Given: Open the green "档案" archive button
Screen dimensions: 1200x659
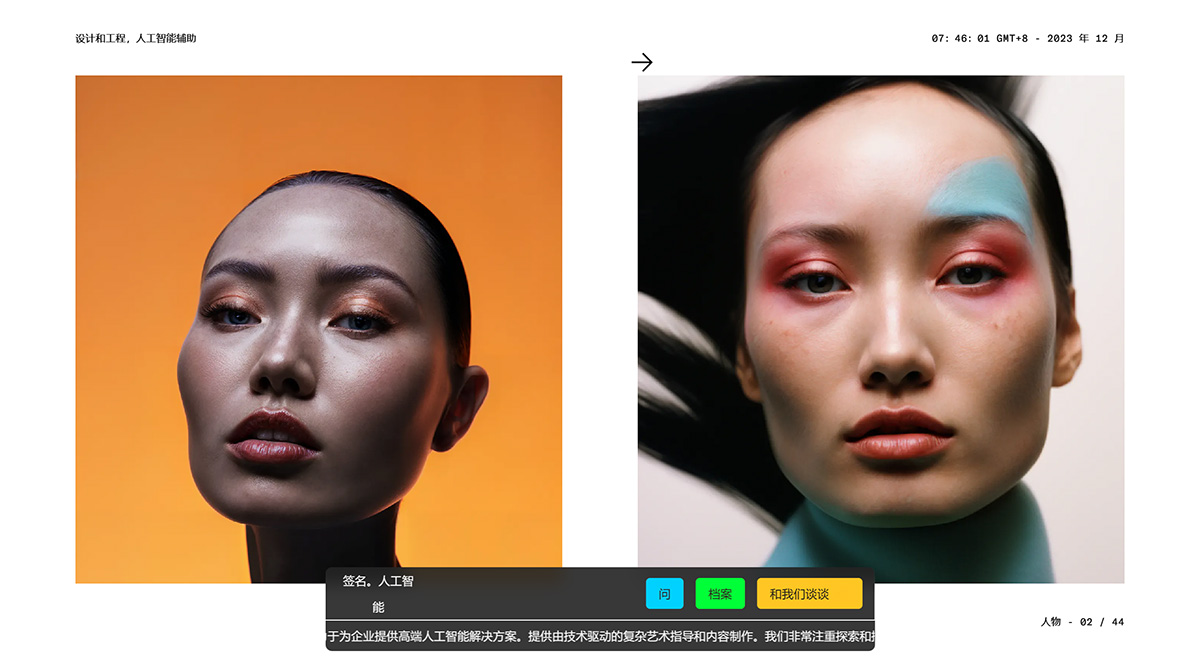Looking at the screenshot, I should [719, 593].
